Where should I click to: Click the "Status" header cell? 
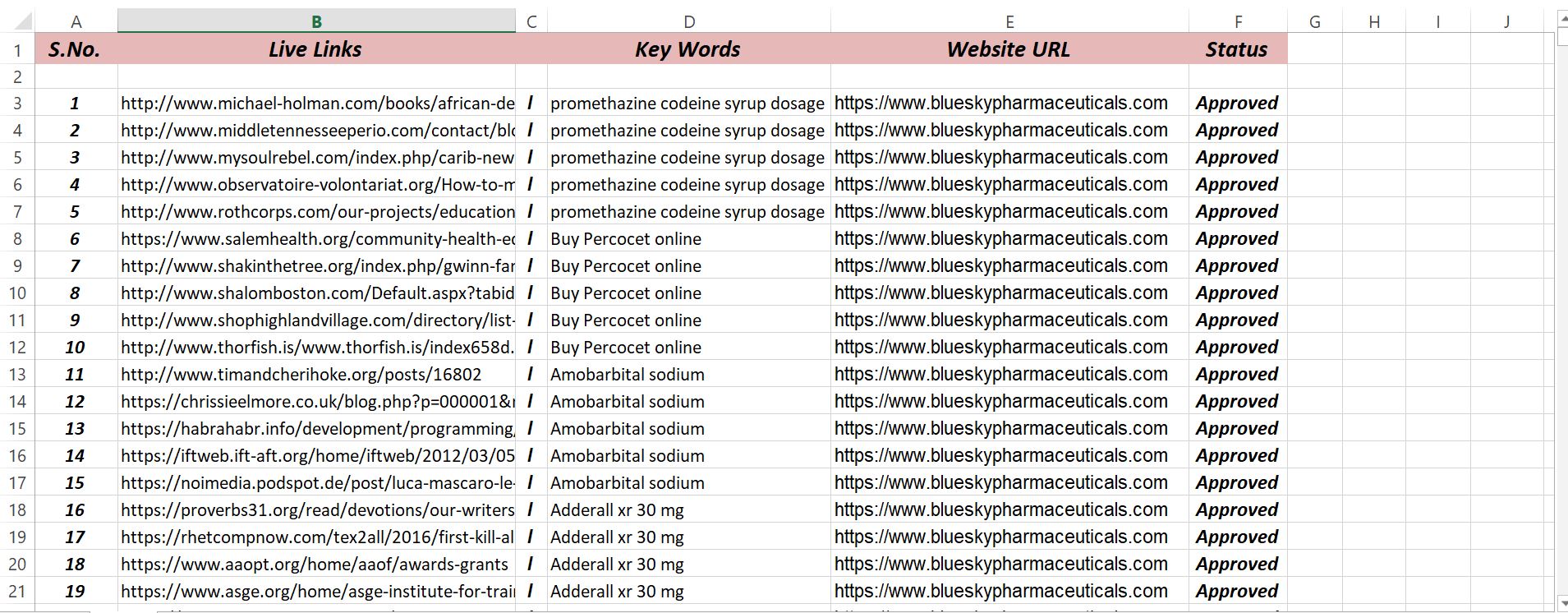pos(1237,49)
